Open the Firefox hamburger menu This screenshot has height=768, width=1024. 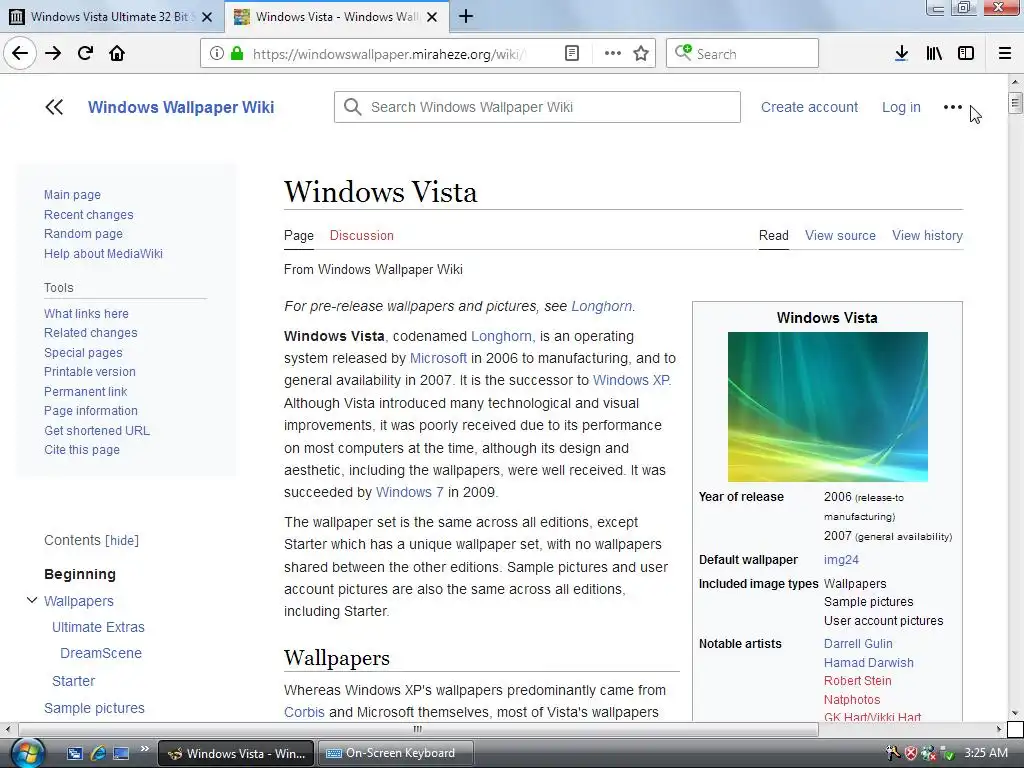coord(1005,53)
